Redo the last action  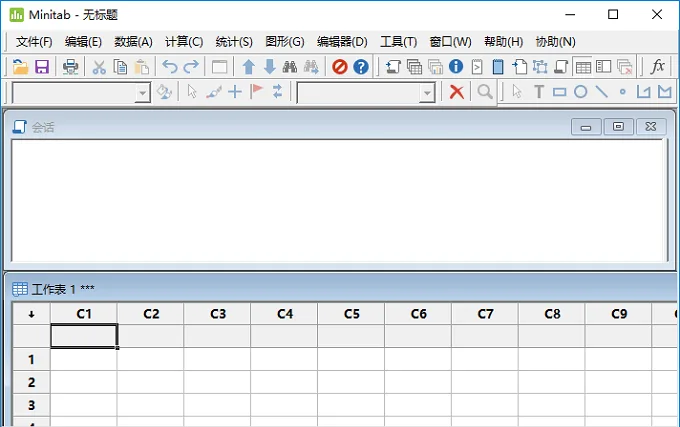coord(191,67)
